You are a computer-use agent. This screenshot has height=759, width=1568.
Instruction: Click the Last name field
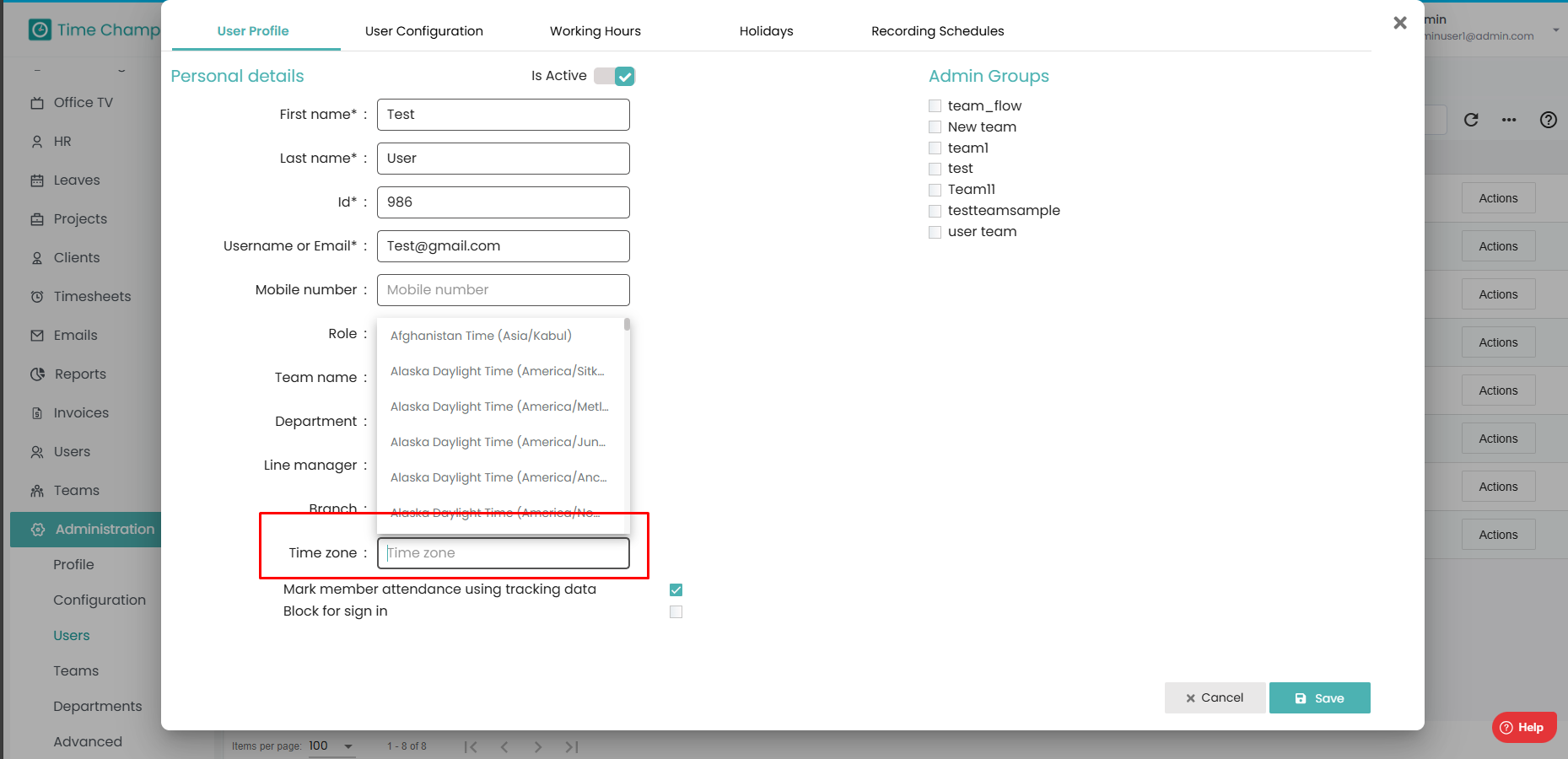coord(503,159)
